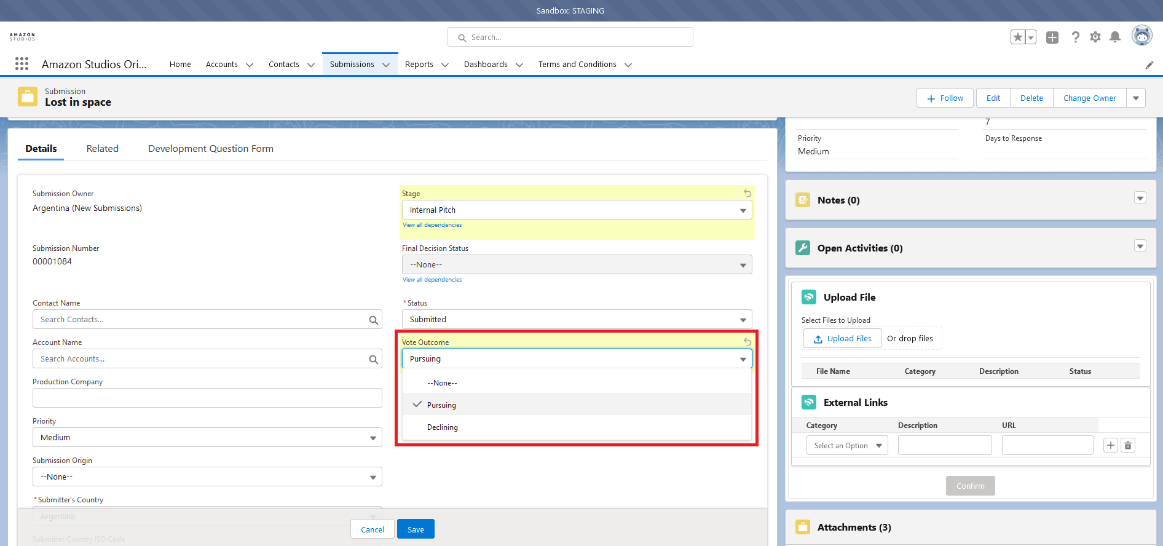The width and height of the screenshot is (1163, 546).
Task: Open the Dashboards nav tab
Action: 486,65
